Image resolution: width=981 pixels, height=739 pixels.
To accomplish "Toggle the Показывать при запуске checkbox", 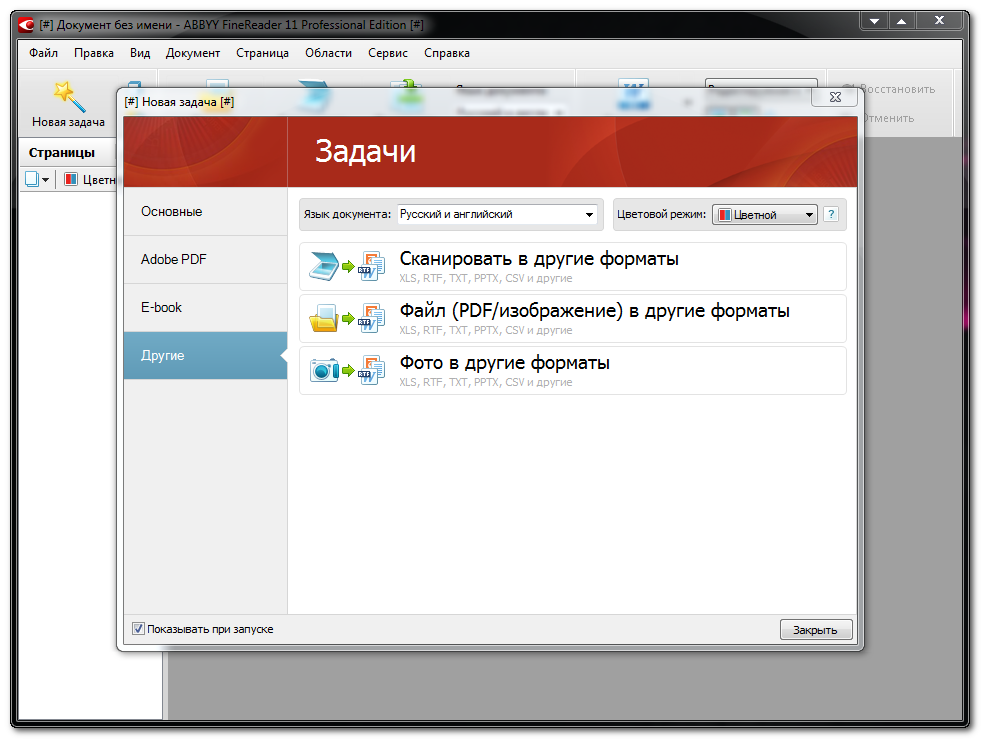I will click(139, 629).
